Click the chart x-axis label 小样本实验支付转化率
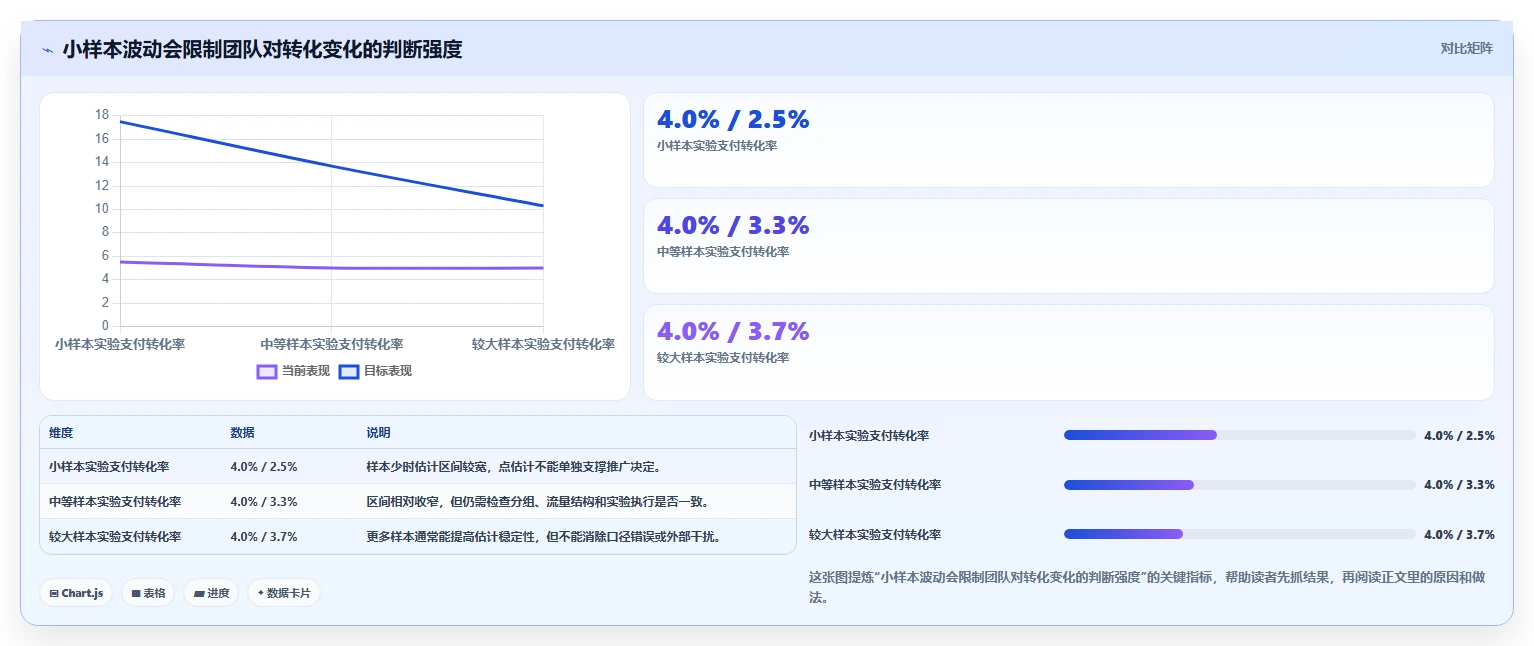This screenshot has width=1534, height=646. click(x=120, y=344)
